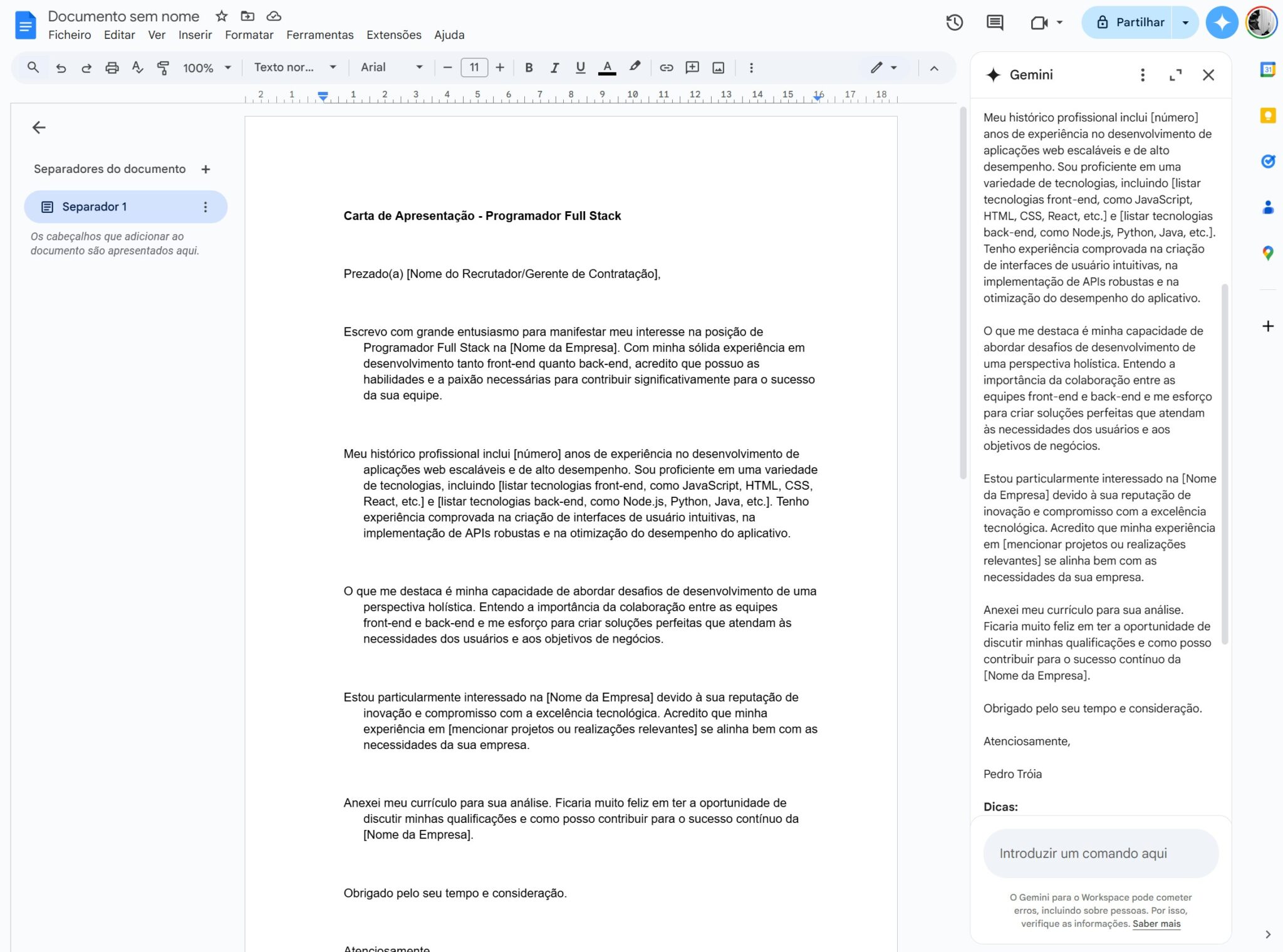This screenshot has width=1283, height=952.
Task: Follow the Saber mais link
Action: pos(1156,924)
